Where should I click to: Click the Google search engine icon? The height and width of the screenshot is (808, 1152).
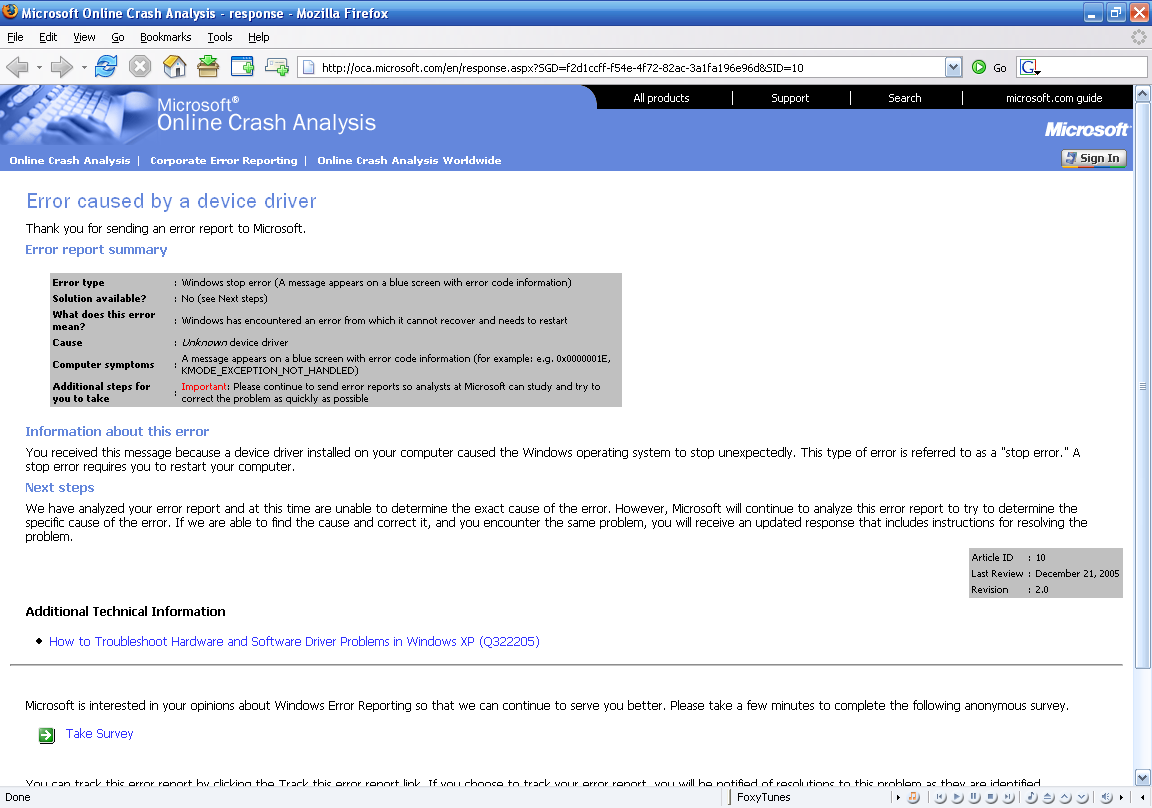coord(1030,68)
